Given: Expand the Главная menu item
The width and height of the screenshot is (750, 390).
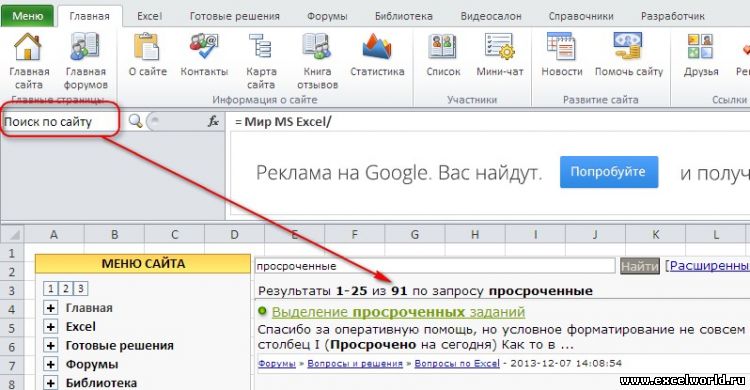Looking at the screenshot, I should click(x=50, y=308).
